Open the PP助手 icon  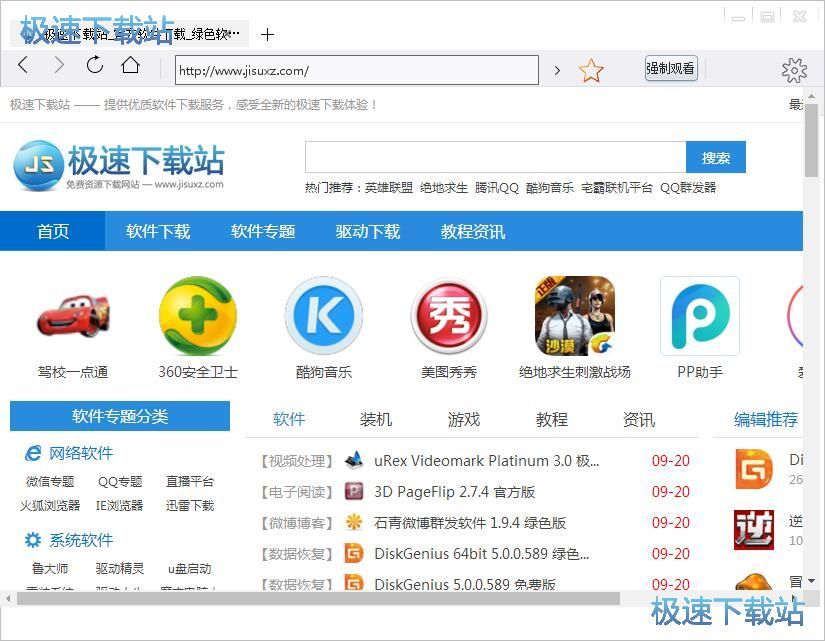(x=700, y=316)
